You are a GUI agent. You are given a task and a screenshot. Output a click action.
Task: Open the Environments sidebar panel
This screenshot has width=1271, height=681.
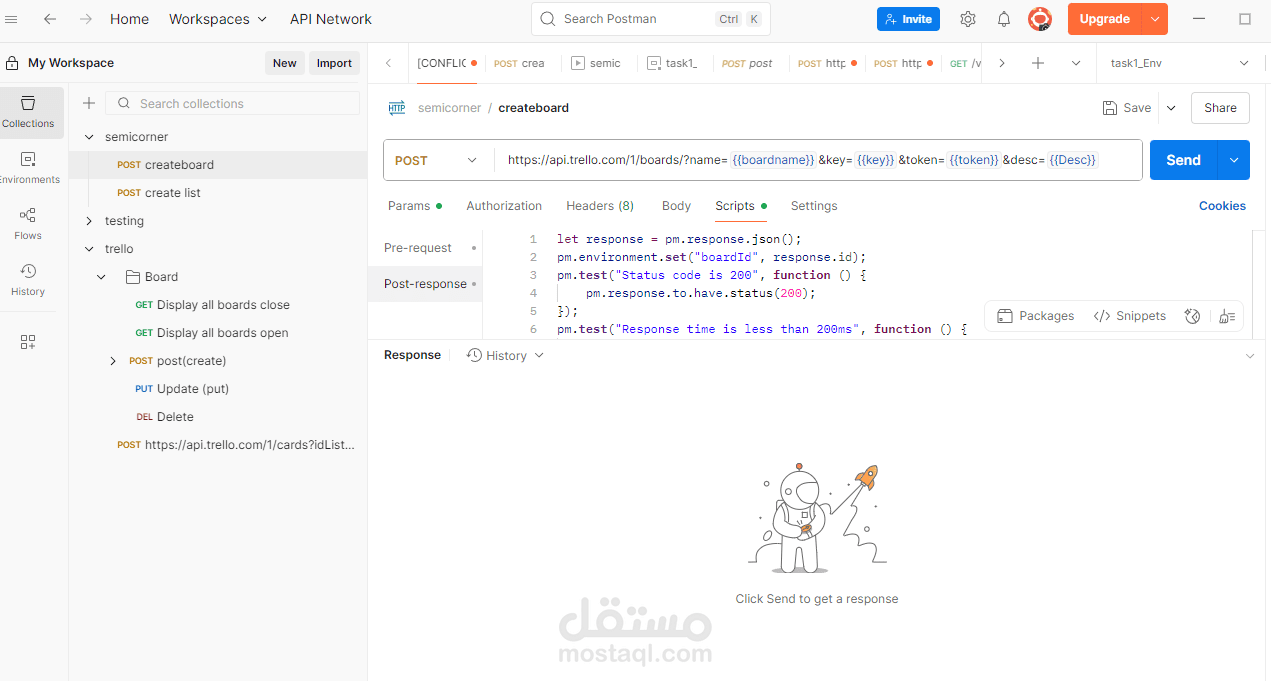(x=28, y=167)
